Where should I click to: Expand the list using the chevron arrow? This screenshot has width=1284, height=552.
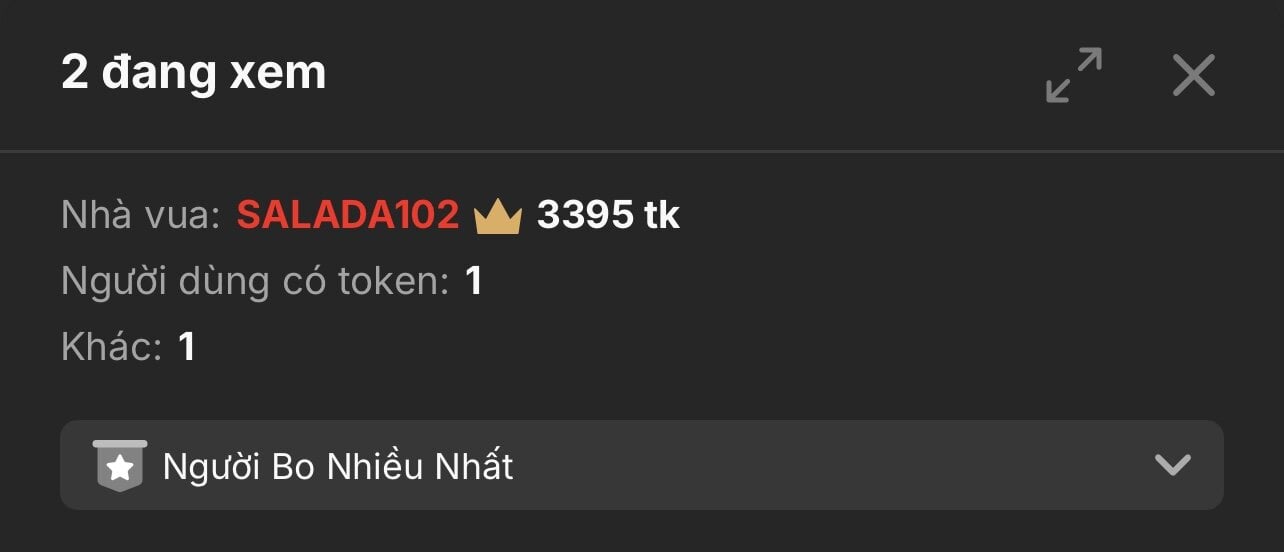coord(1172,465)
